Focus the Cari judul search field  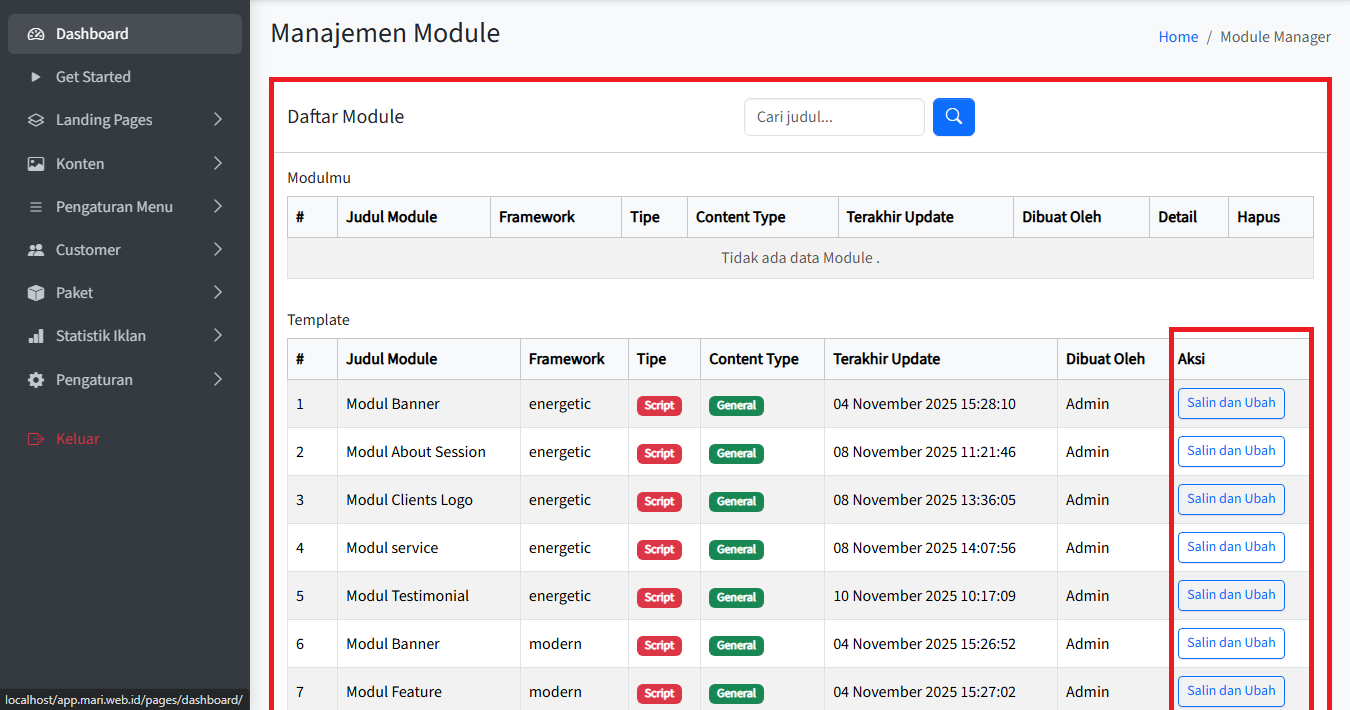[x=833, y=117]
